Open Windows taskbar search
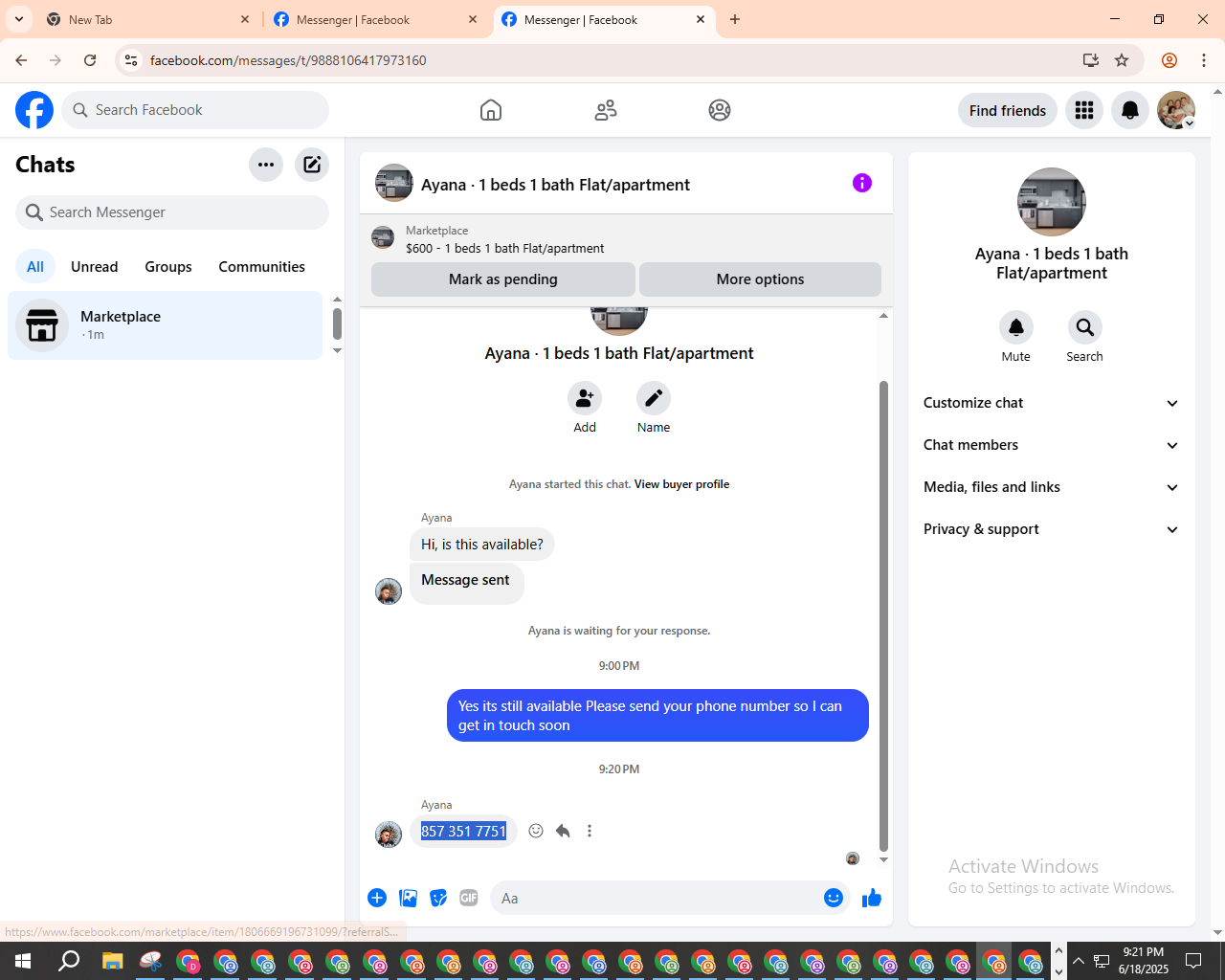The image size is (1225, 980). (x=69, y=961)
